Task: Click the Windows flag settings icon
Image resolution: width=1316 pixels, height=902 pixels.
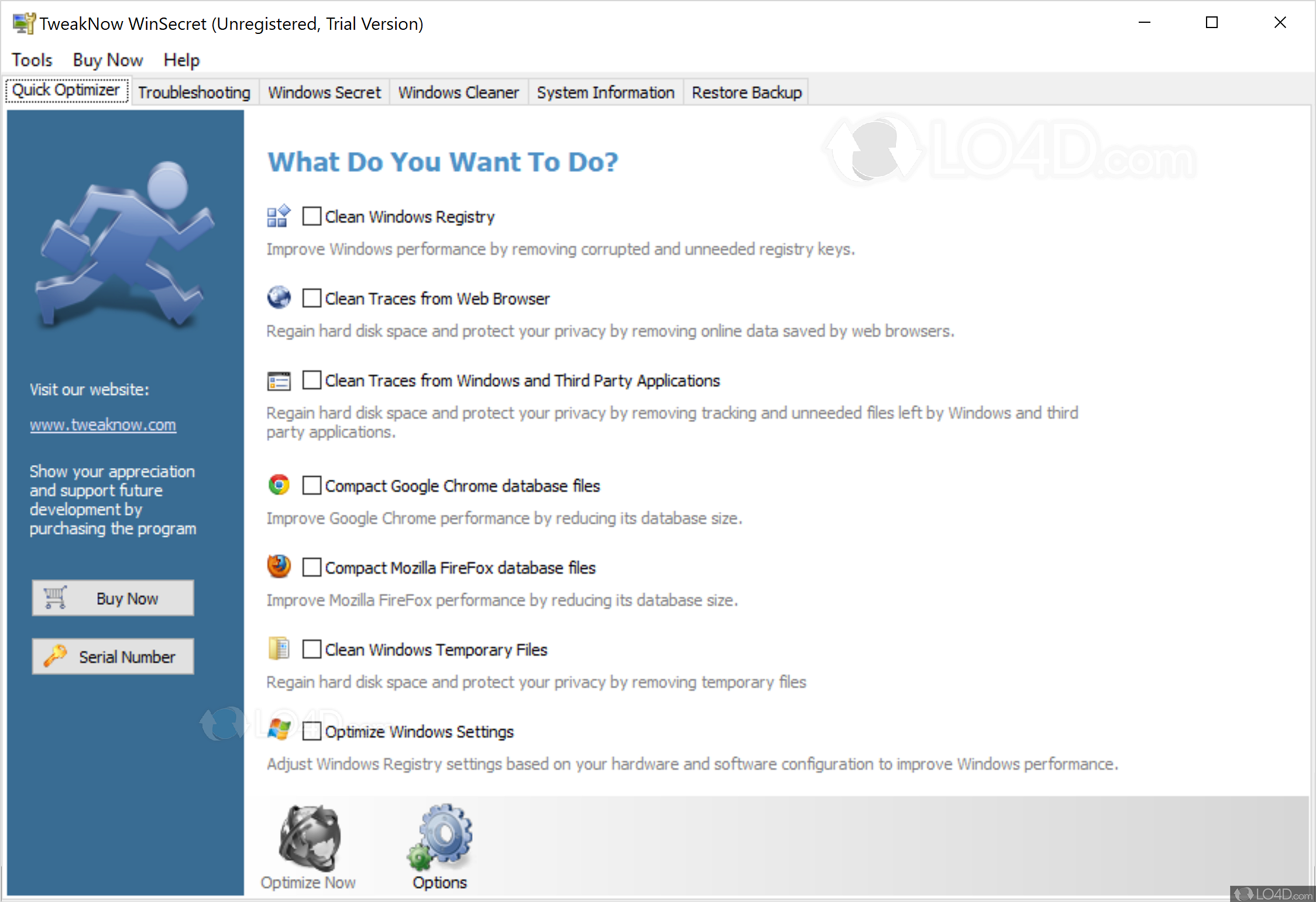Action: (x=279, y=730)
